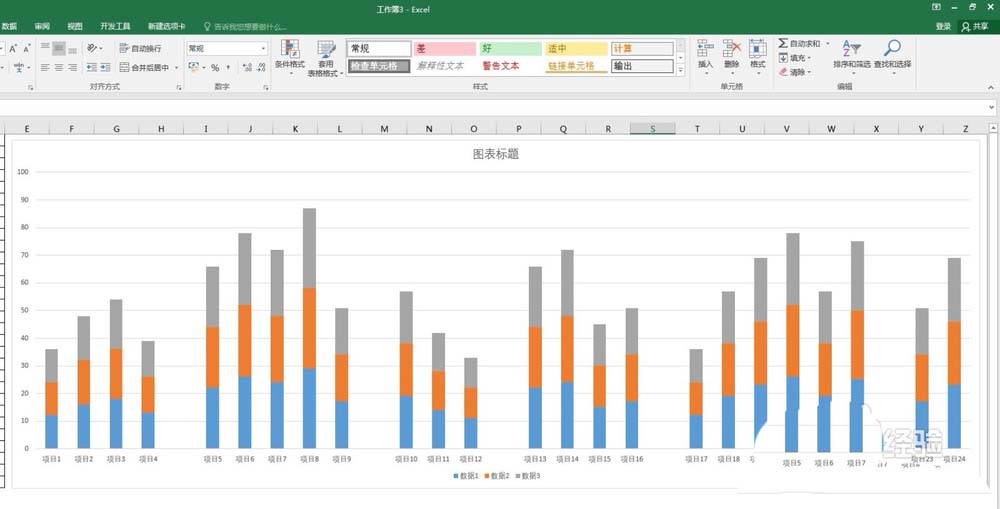This screenshot has height=509, width=1000.
Task: Collapse the ribbon with chevron
Action: 991,87
